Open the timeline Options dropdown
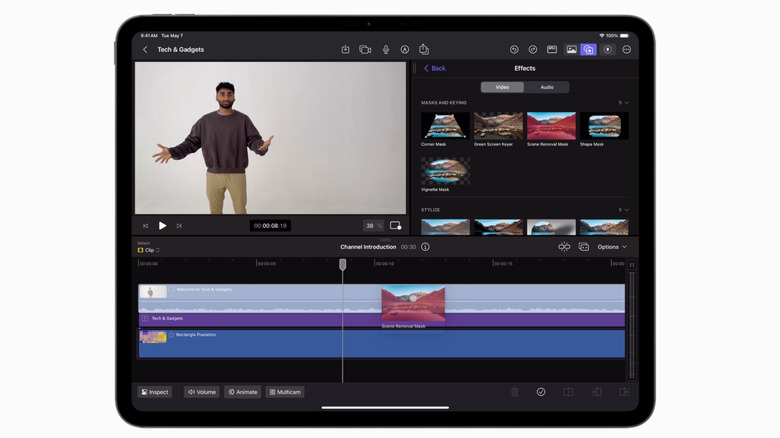This screenshot has width=780, height=438. tap(612, 247)
